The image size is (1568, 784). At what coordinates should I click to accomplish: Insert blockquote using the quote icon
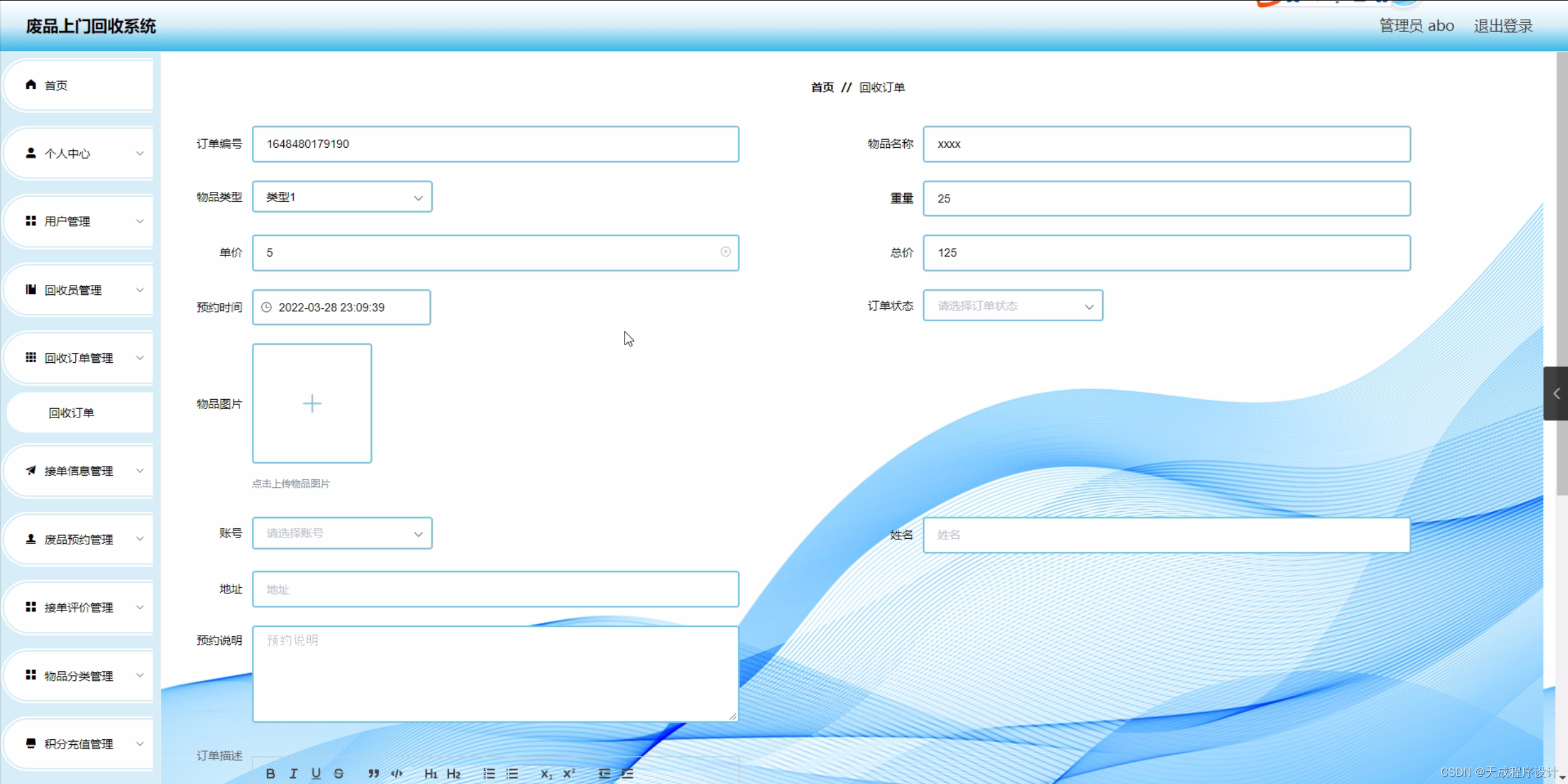(x=373, y=774)
